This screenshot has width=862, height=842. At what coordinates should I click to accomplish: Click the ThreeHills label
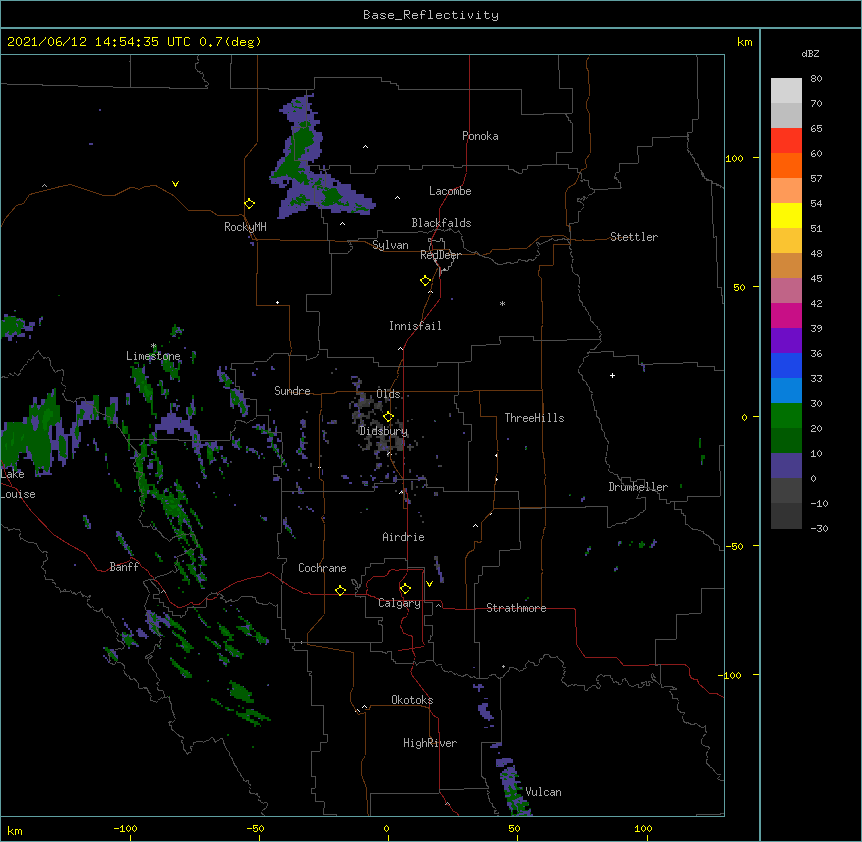tap(534, 418)
